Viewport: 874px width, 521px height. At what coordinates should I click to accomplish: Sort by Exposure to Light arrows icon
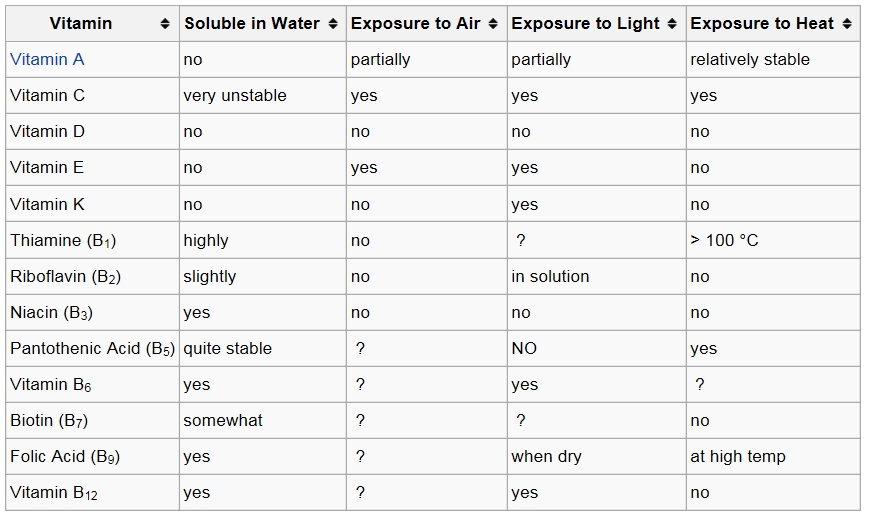[x=672, y=23]
